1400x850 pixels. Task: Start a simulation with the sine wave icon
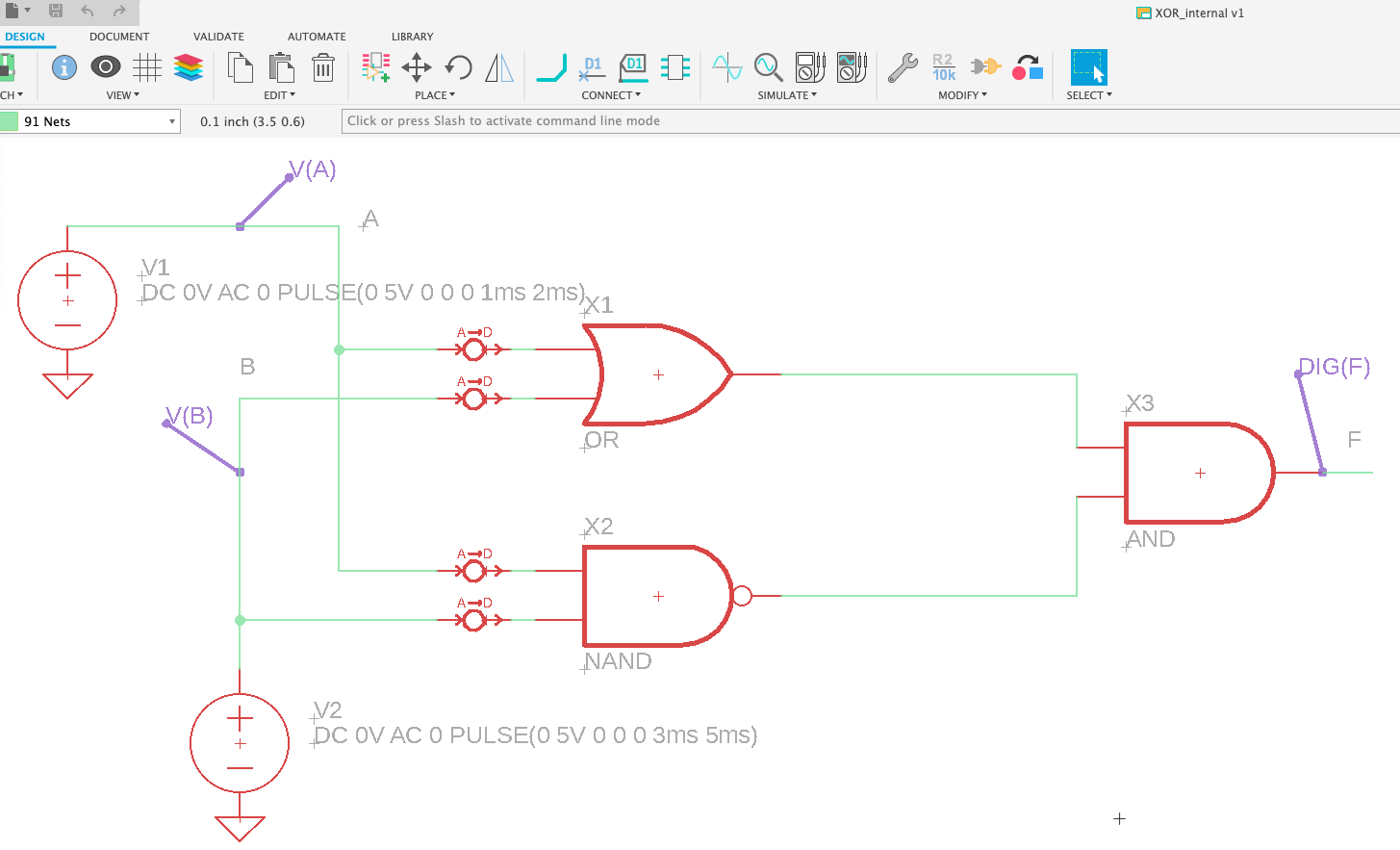[725, 67]
